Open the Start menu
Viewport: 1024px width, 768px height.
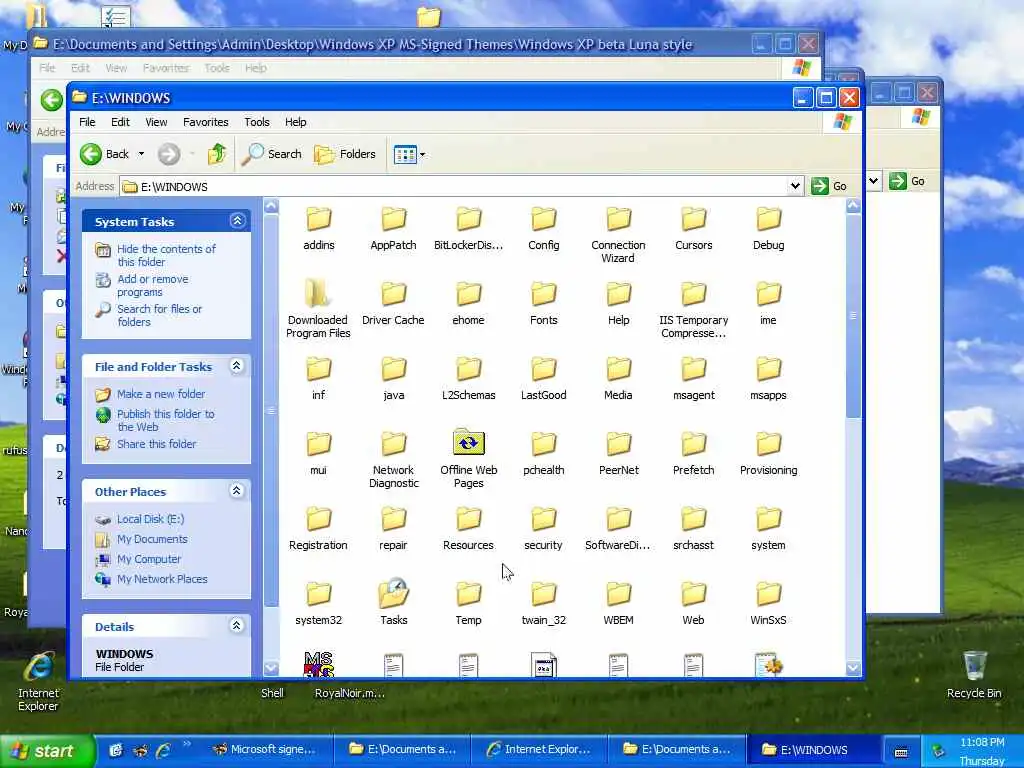[x=46, y=751]
